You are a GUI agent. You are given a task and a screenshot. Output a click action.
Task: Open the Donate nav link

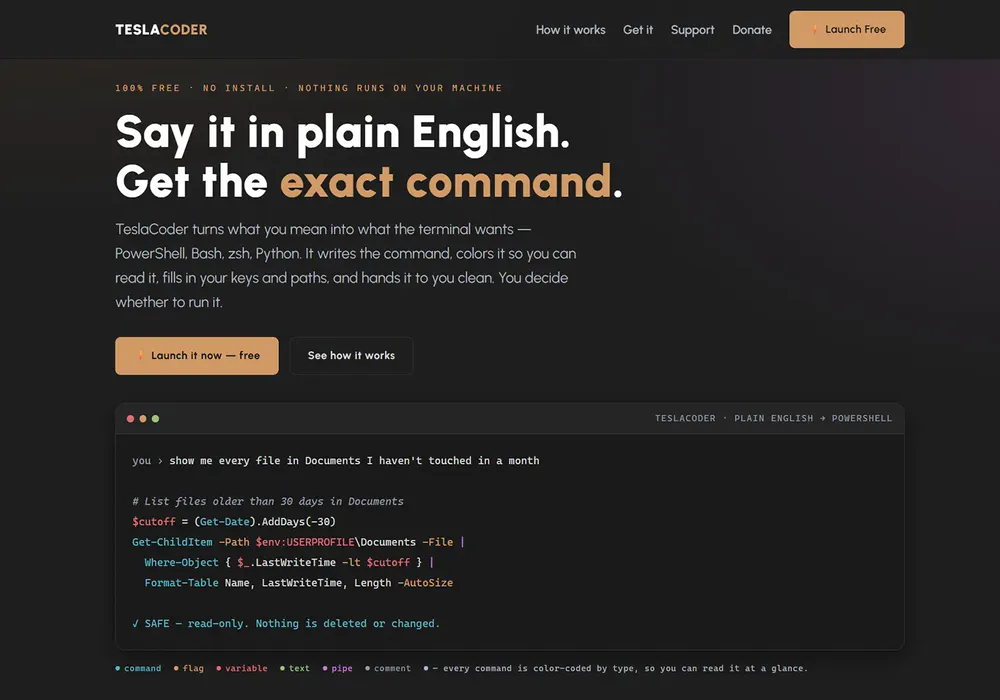(751, 30)
